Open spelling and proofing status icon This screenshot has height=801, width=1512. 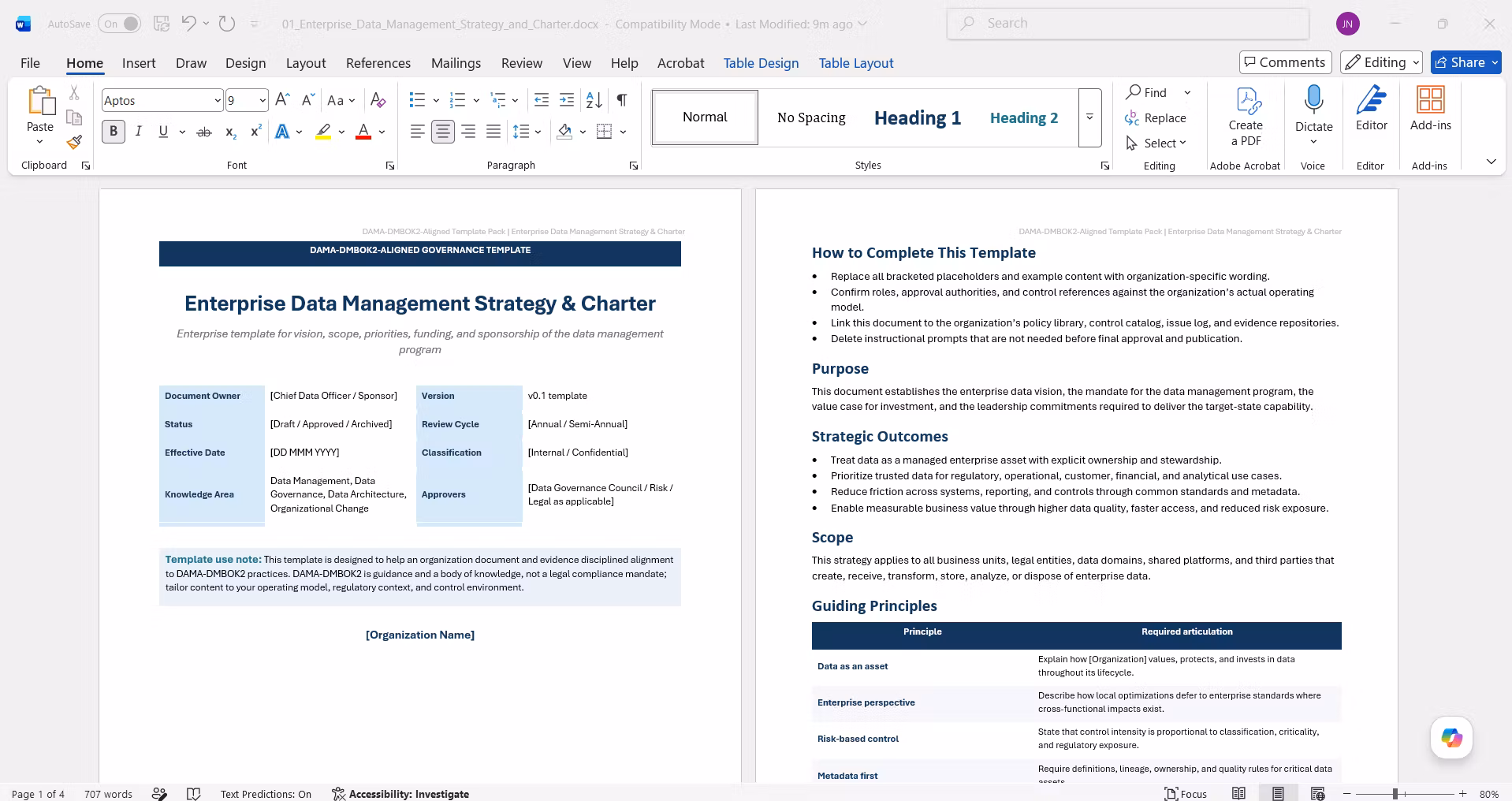click(193, 793)
